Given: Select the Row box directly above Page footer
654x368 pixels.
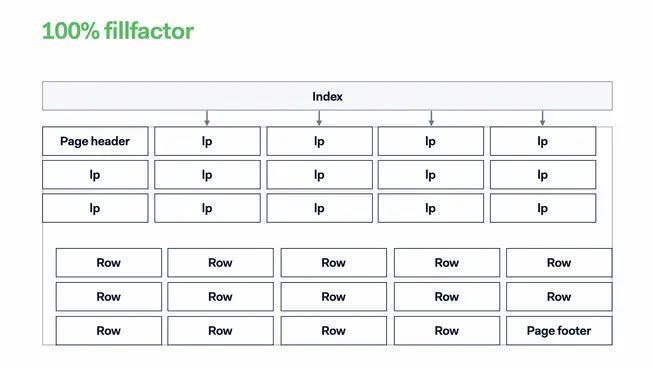Looking at the screenshot, I should click(x=559, y=297).
